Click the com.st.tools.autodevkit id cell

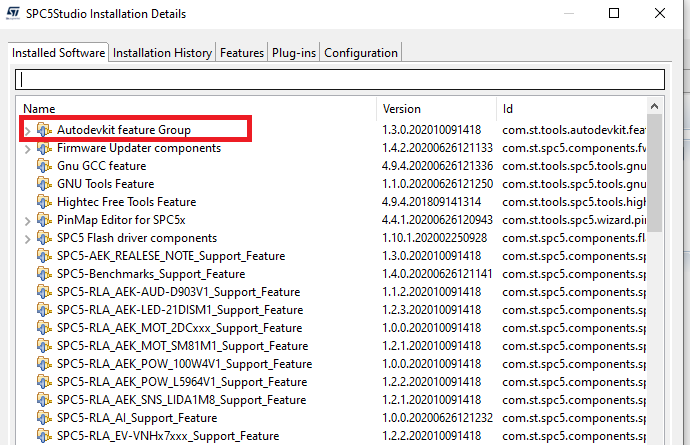click(x=574, y=130)
